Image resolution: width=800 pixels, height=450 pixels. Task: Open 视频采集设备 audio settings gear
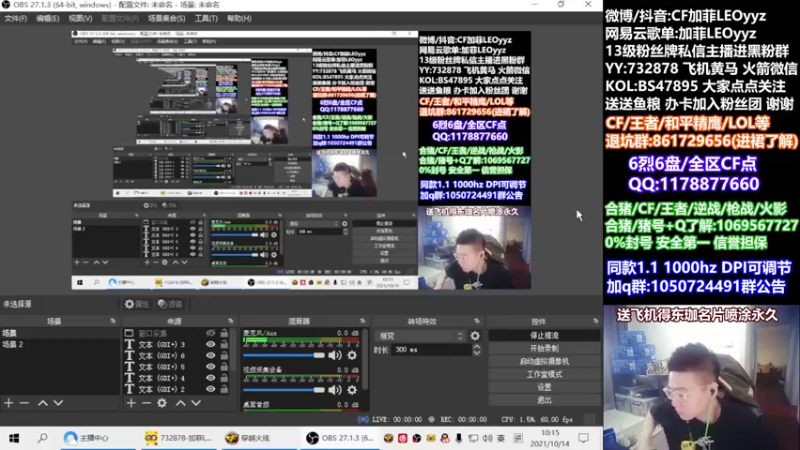click(x=352, y=390)
